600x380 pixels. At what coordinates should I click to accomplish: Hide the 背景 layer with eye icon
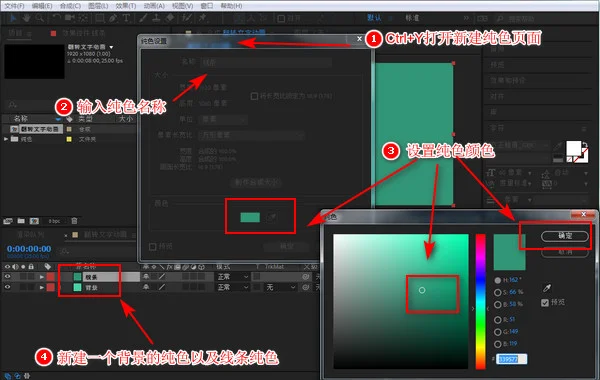(x=7, y=287)
